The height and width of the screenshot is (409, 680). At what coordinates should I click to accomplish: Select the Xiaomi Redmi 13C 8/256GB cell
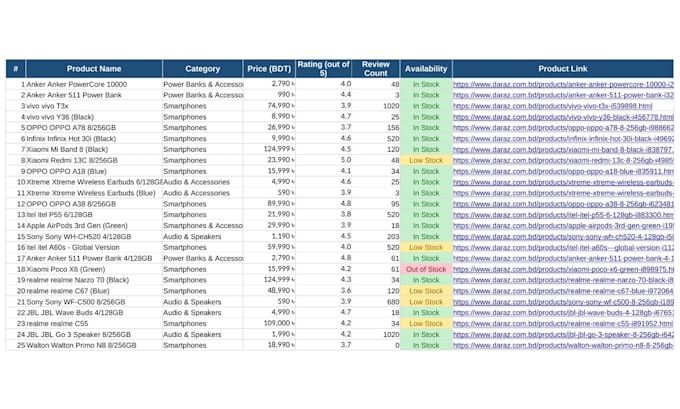click(94, 160)
